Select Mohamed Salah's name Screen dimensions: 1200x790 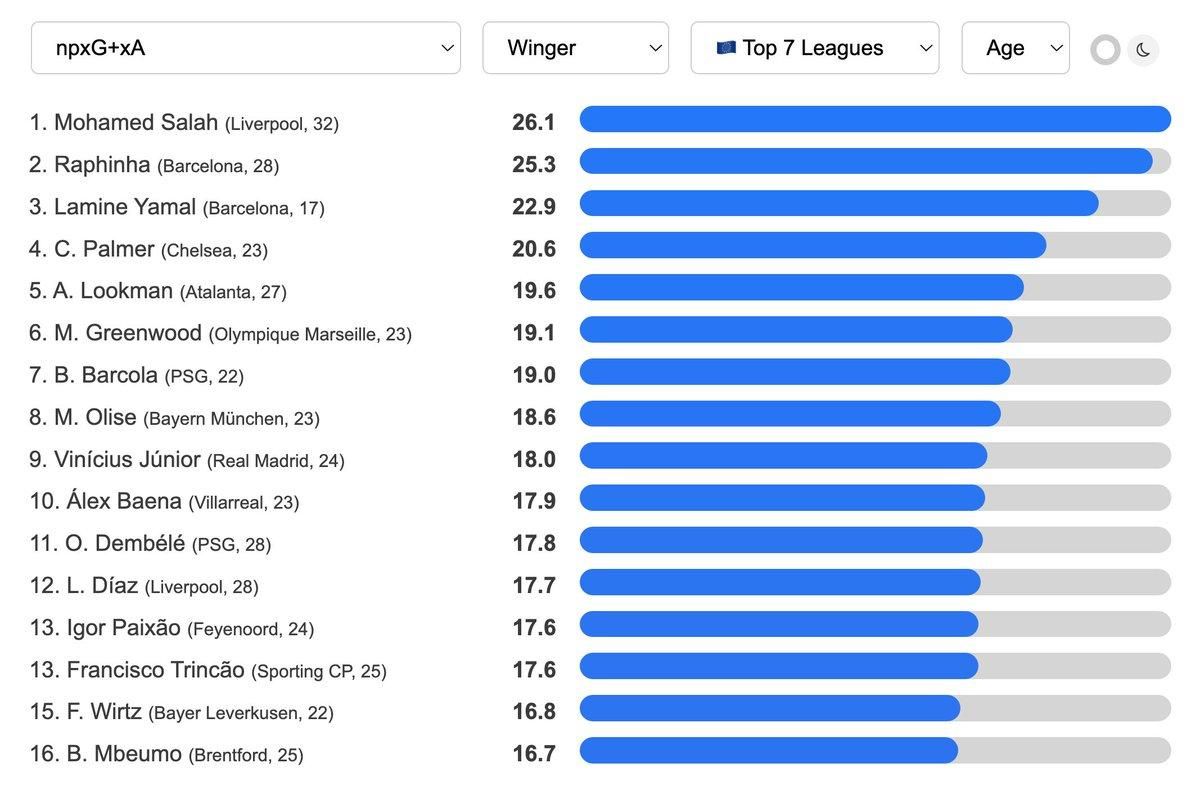pyautogui.click(x=135, y=122)
